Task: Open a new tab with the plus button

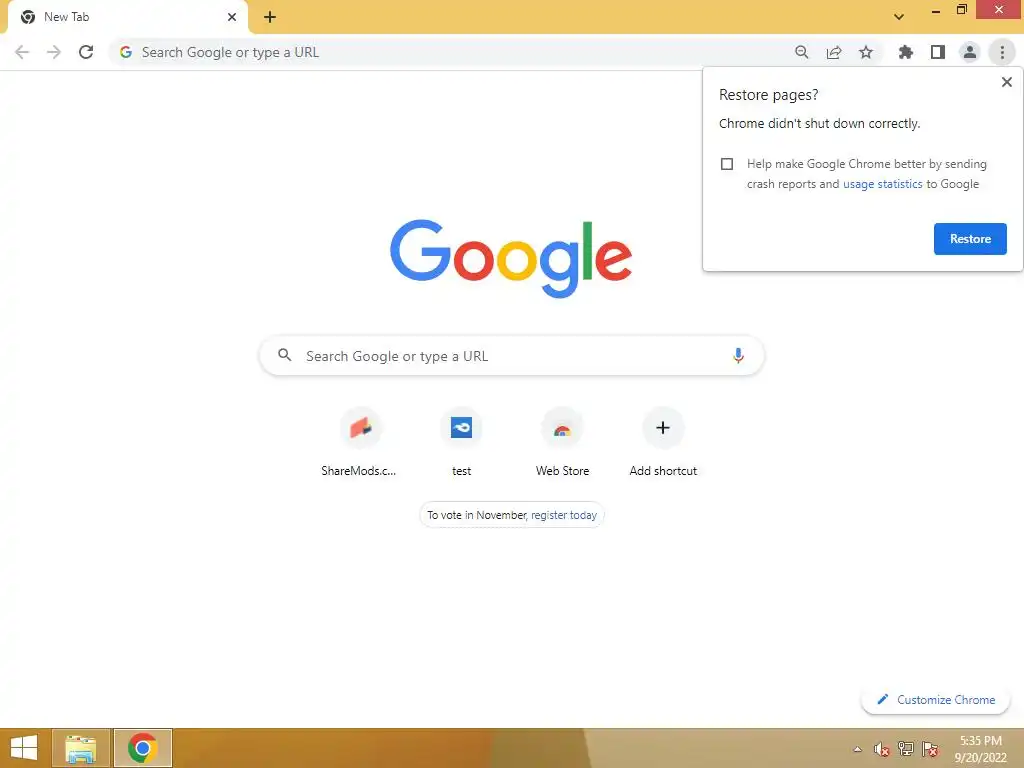Action: pyautogui.click(x=270, y=17)
